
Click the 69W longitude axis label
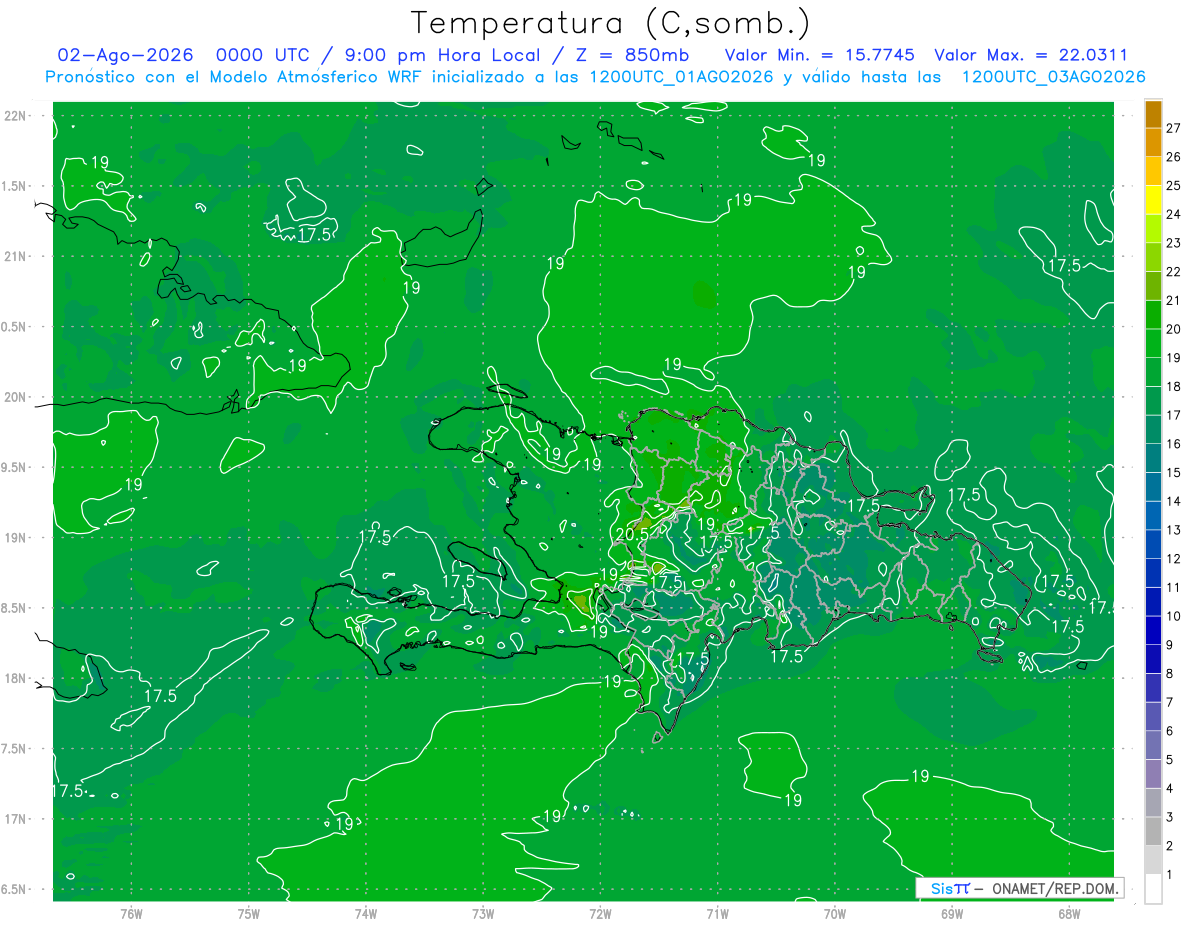point(952,912)
